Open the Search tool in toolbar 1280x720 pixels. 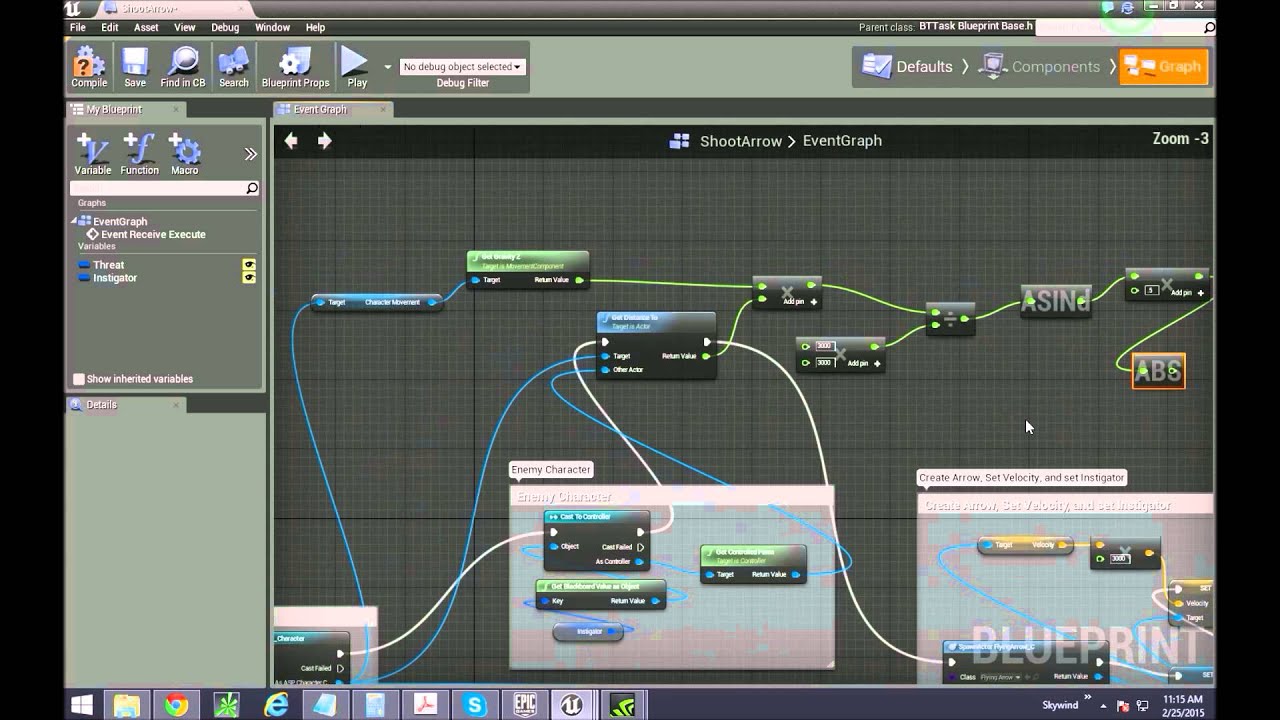[x=234, y=67]
